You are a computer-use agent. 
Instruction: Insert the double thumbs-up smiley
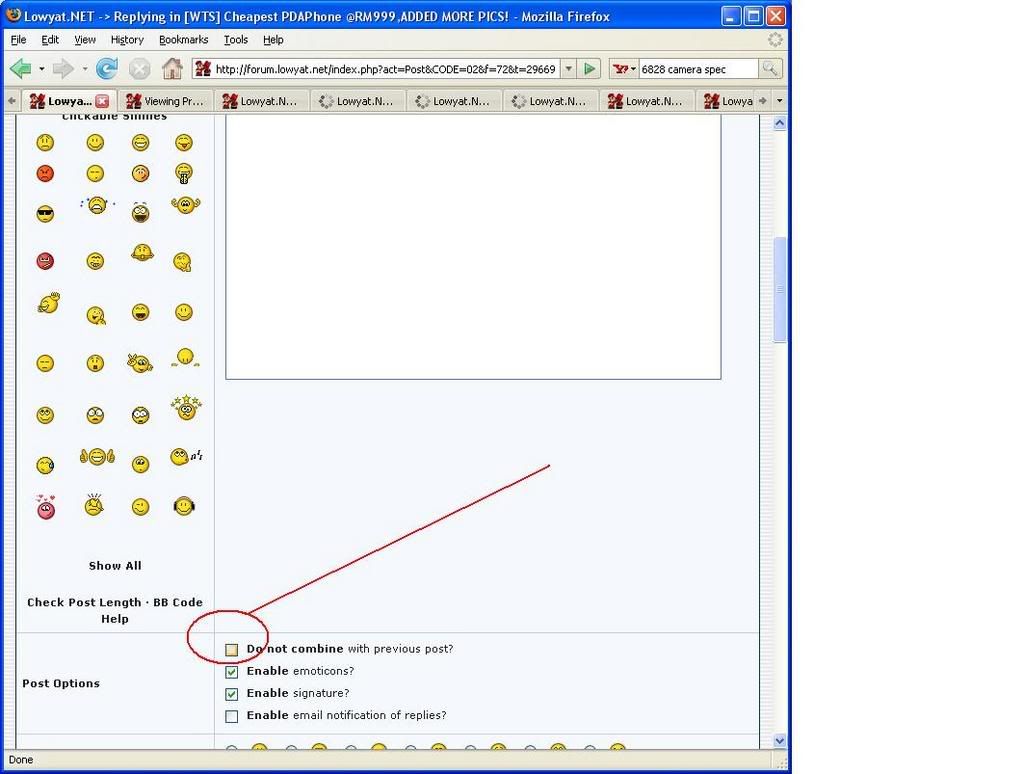(96, 456)
